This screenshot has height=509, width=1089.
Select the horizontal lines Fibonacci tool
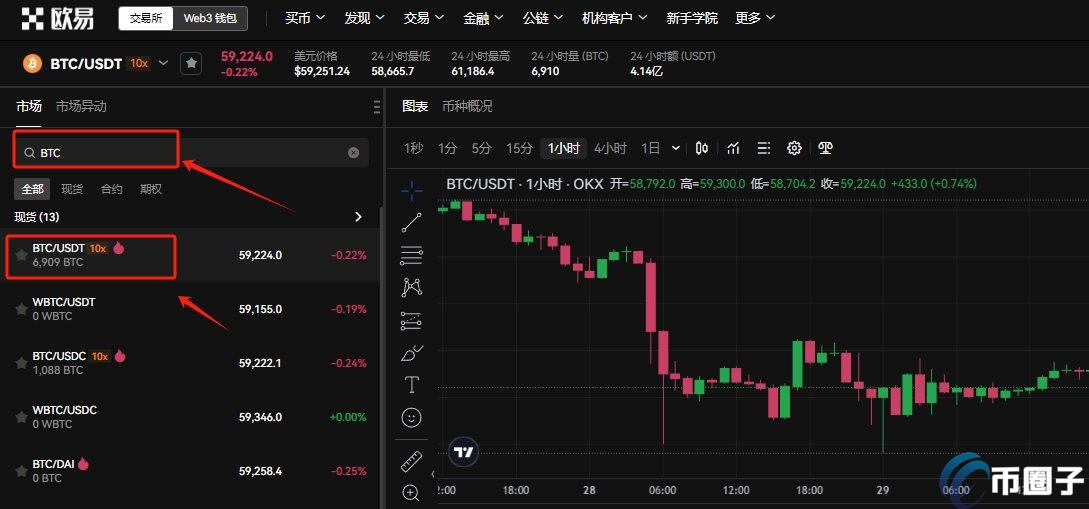click(x=412, y=256)
